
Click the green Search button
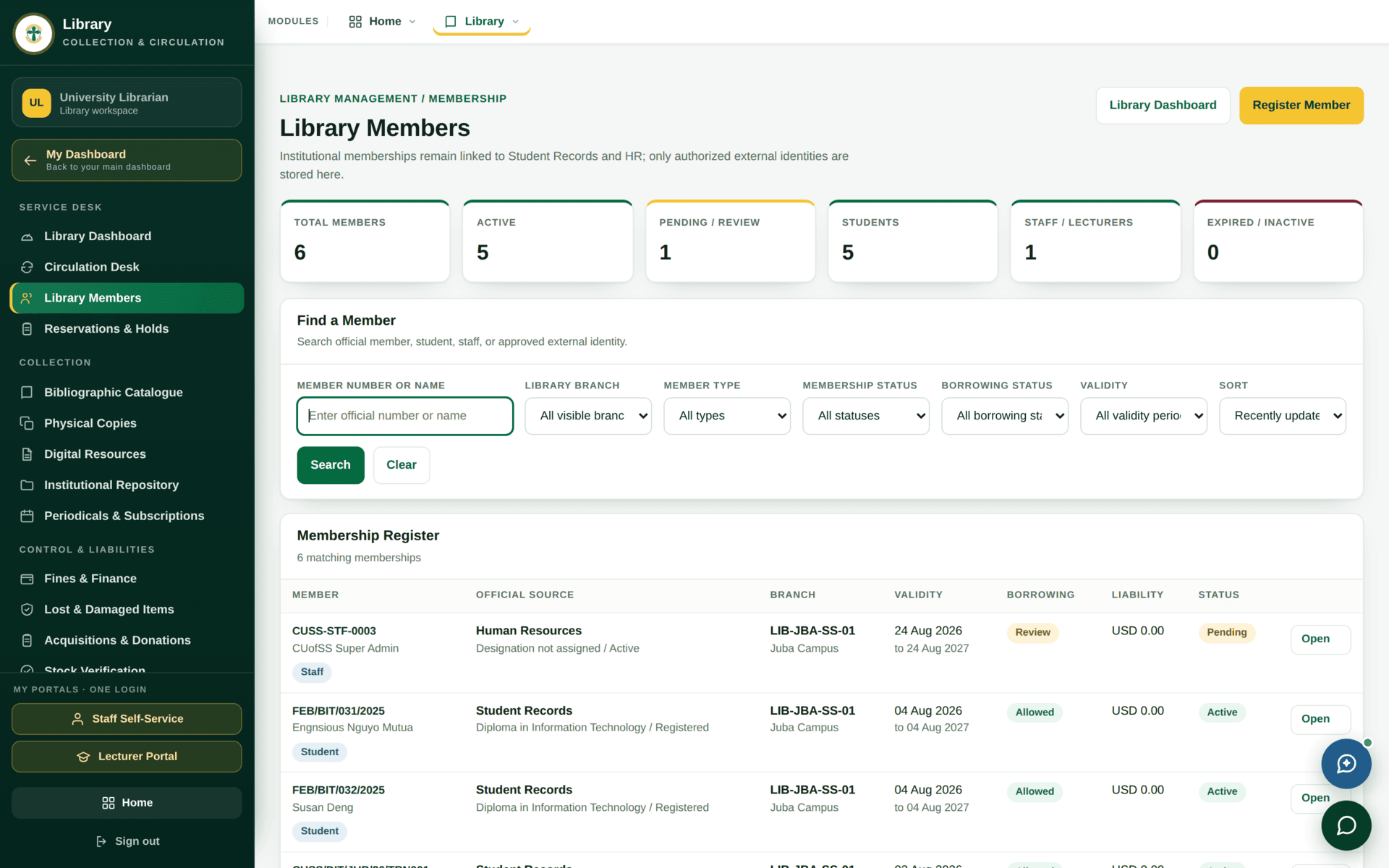coord(331,465)
